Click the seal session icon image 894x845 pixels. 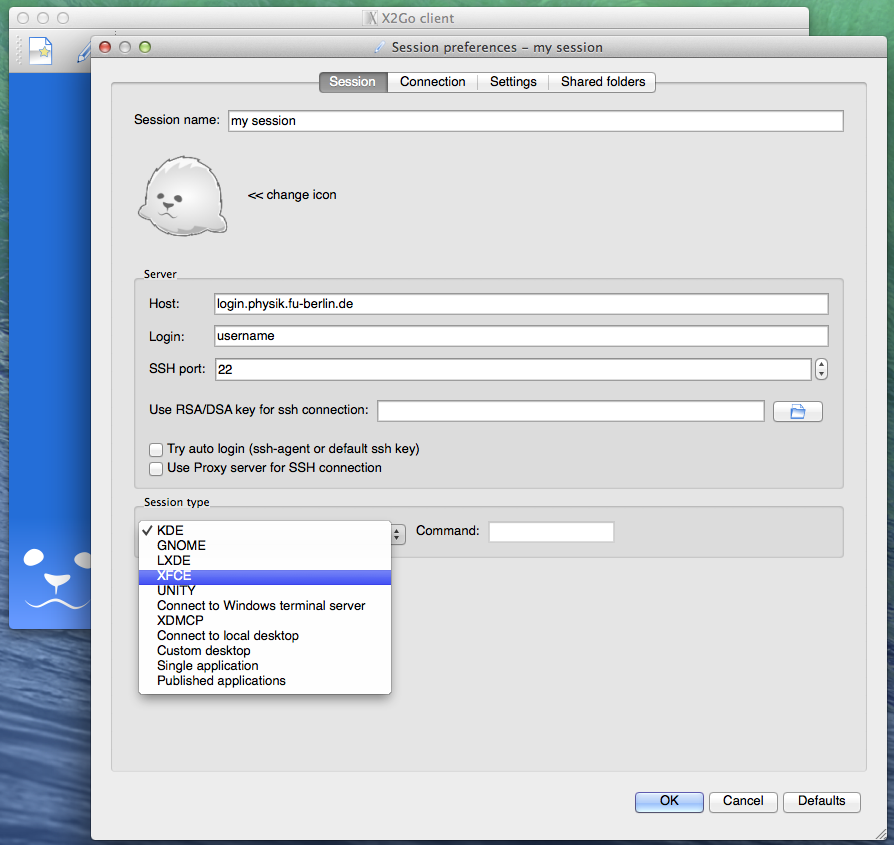[x=182, y=196]
